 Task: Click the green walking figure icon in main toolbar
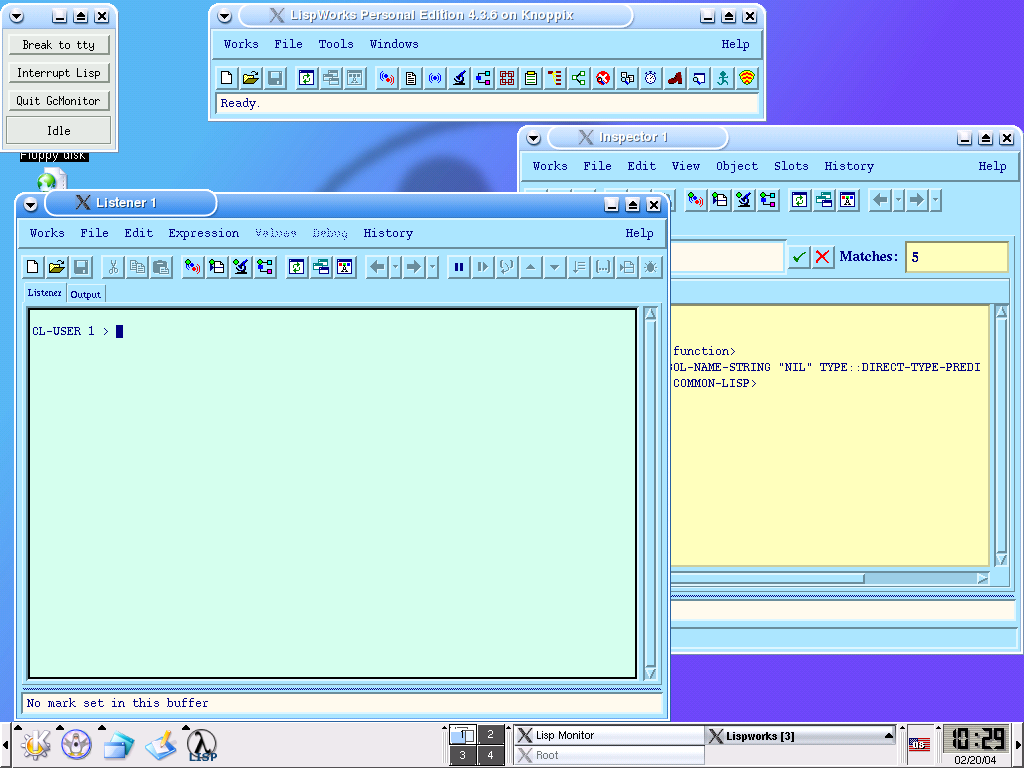tap(723, 78)
